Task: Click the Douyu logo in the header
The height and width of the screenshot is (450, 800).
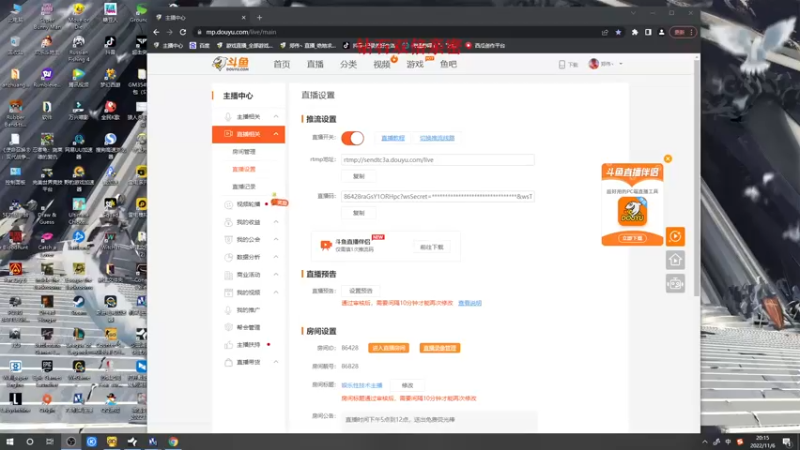Action: (231, 64)
